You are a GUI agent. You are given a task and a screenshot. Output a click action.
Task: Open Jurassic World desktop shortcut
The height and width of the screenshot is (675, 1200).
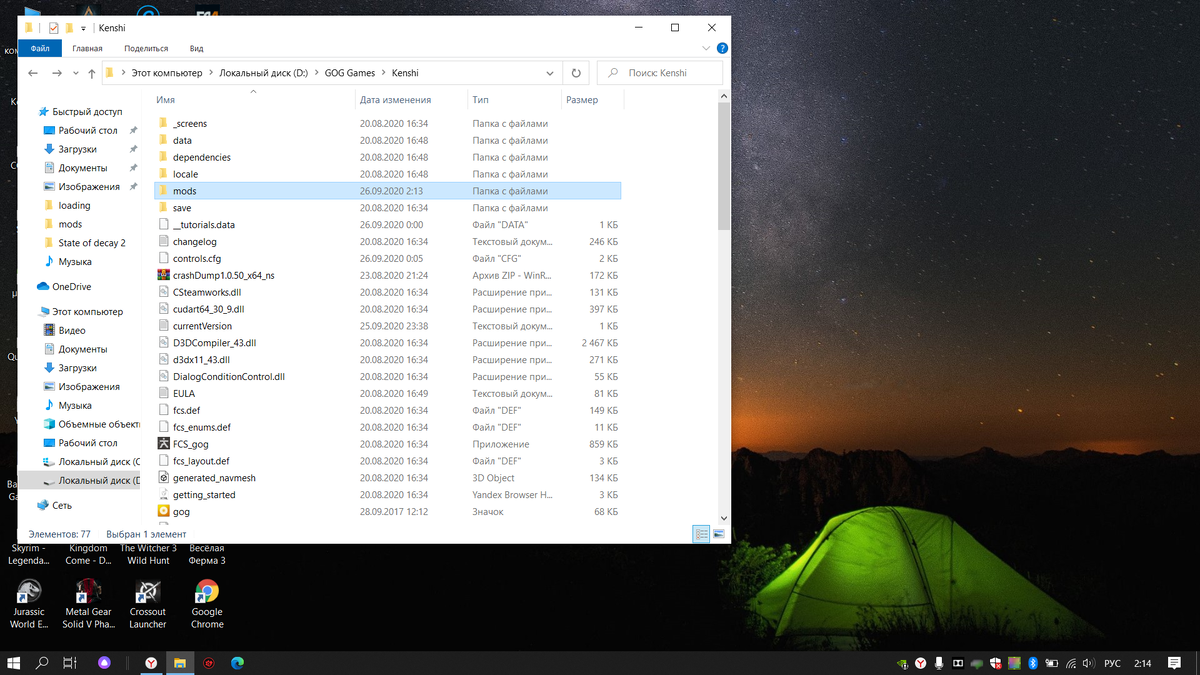coord(29,604)
